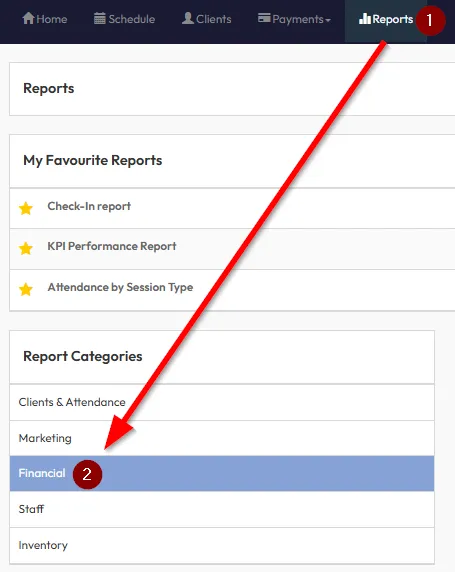Click the Reports page heading

coord(49,89)
